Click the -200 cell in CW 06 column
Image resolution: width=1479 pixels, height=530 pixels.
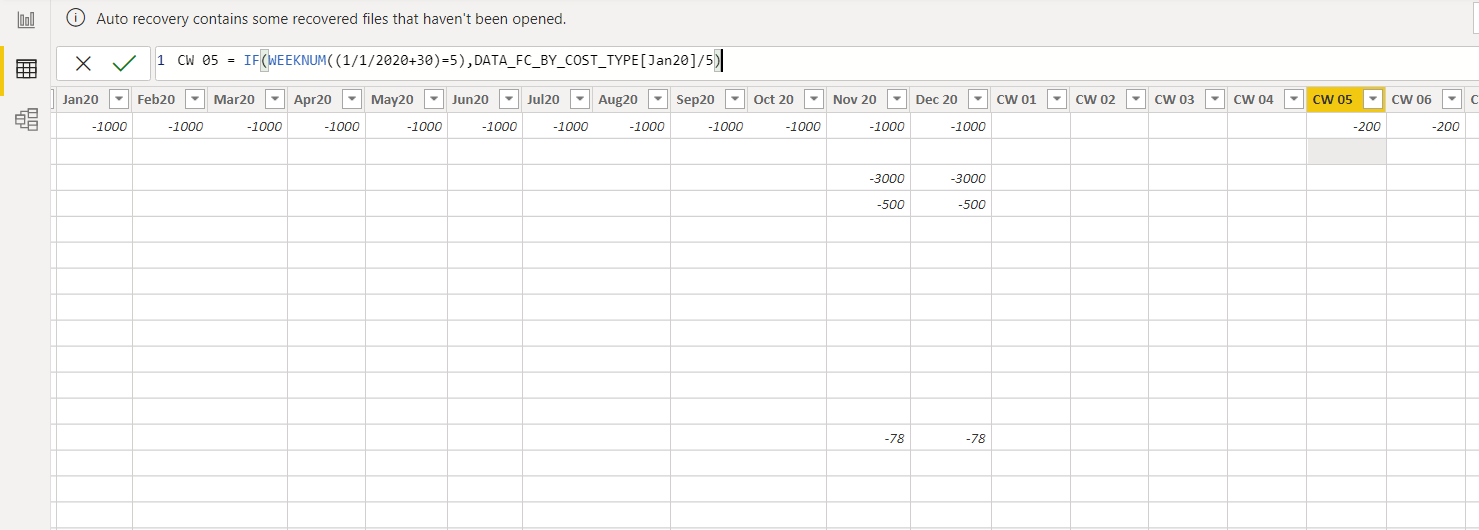click(1425, 126)
